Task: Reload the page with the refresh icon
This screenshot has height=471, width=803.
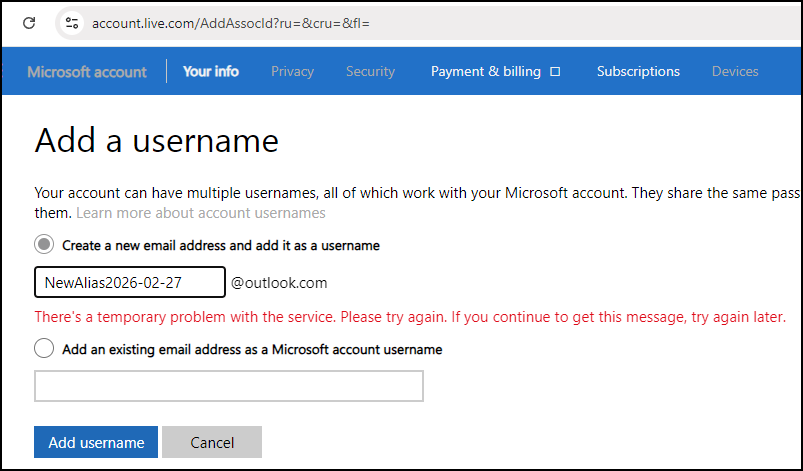Action: coord(29,23)
